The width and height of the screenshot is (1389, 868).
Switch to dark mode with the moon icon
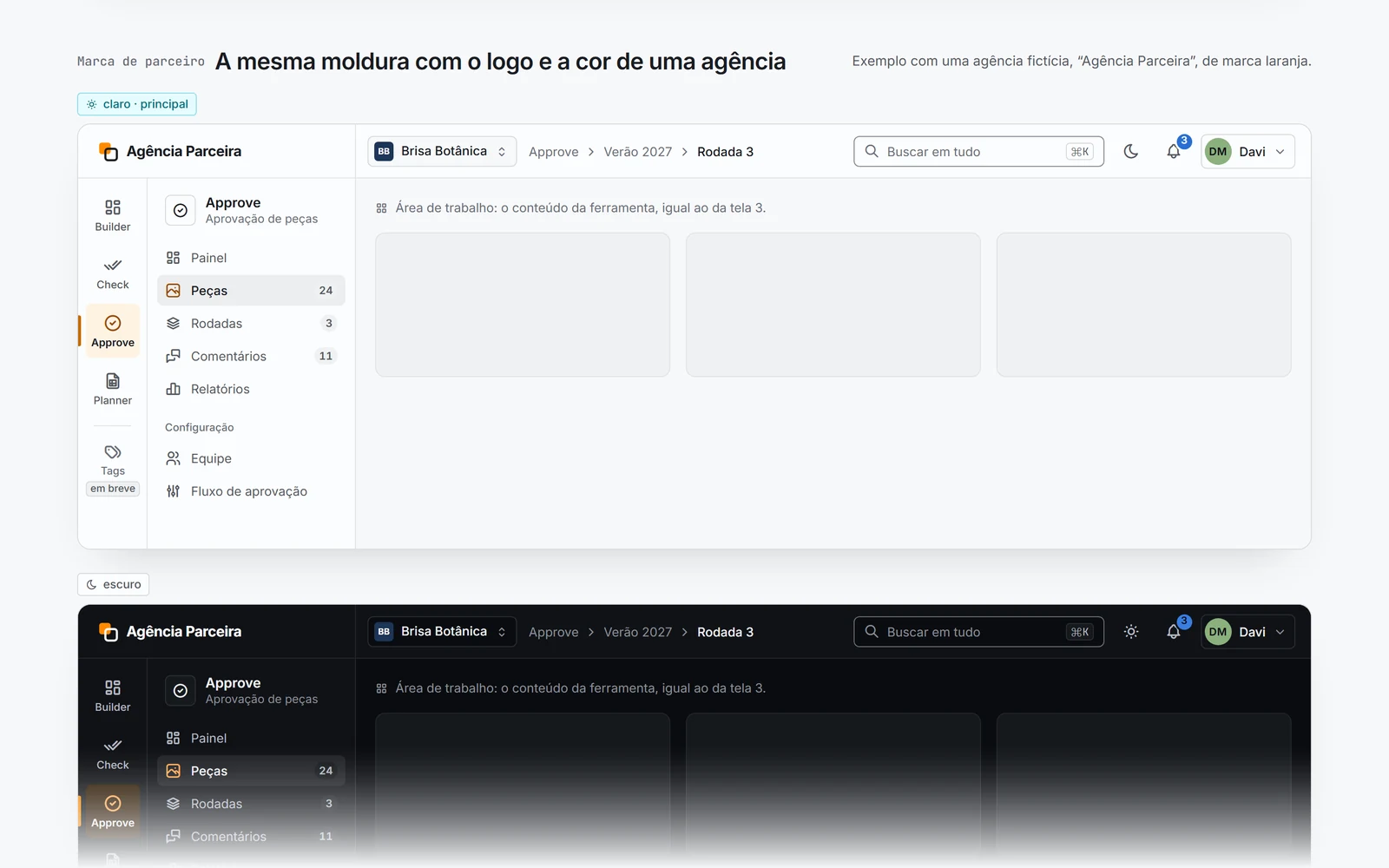(x=1131, y=151)
